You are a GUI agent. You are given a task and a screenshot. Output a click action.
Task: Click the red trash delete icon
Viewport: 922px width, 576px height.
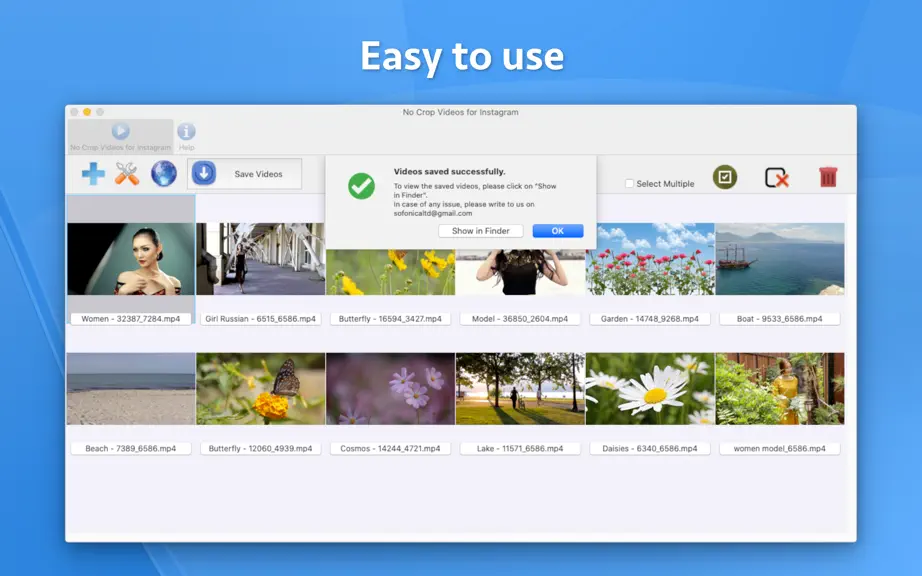point(828,177)
